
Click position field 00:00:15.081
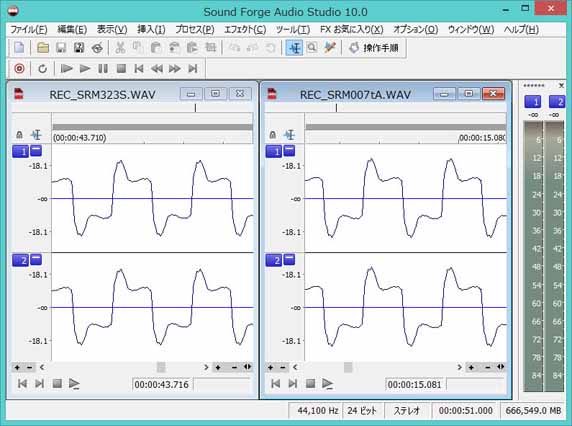pos(415,384)
